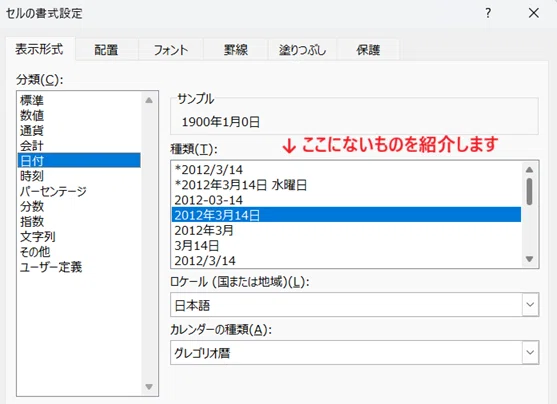Open the ロケール dropdown showing 日本語
The width and height of the screenshot is (557, 404).
(355, 305)
